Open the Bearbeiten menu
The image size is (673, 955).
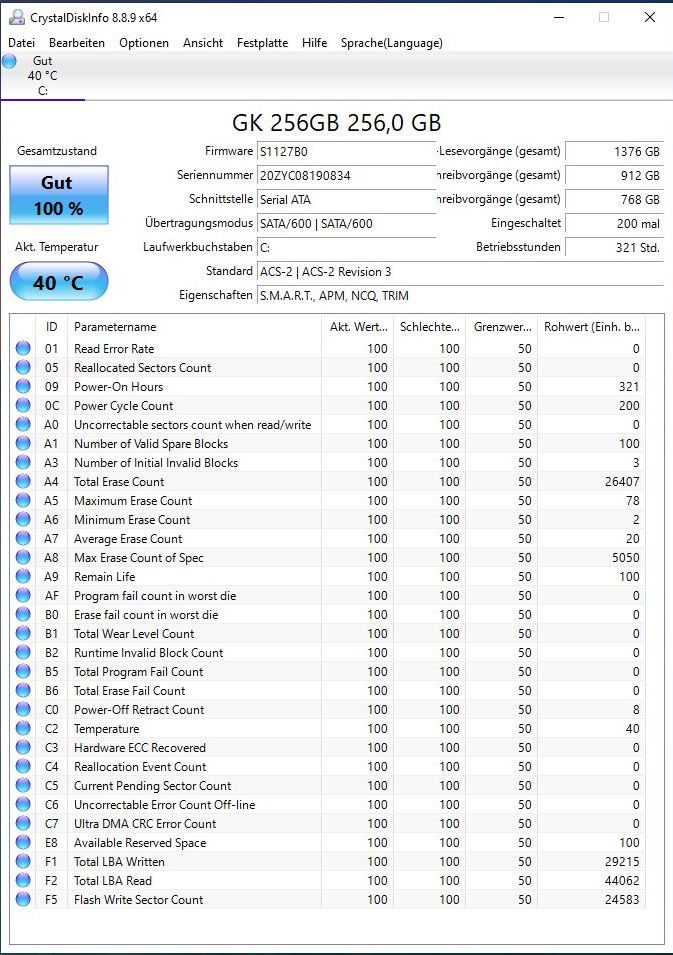pyautogui.click(x=77, y=43)
